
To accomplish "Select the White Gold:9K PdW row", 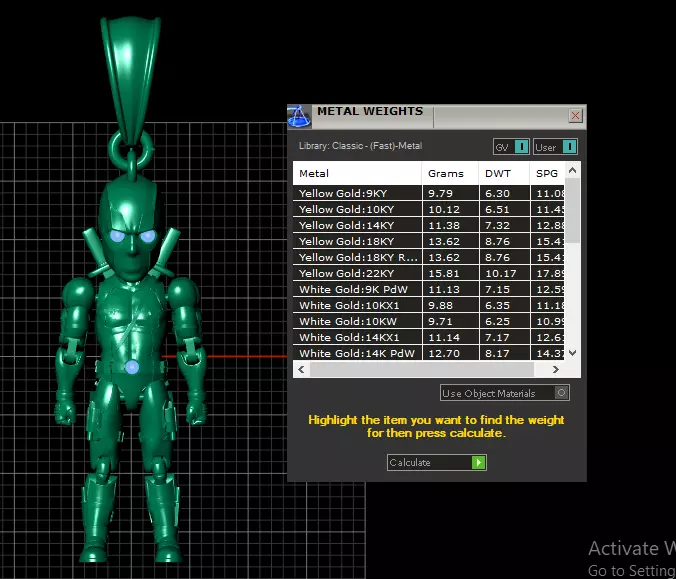I will pos(429,289).
